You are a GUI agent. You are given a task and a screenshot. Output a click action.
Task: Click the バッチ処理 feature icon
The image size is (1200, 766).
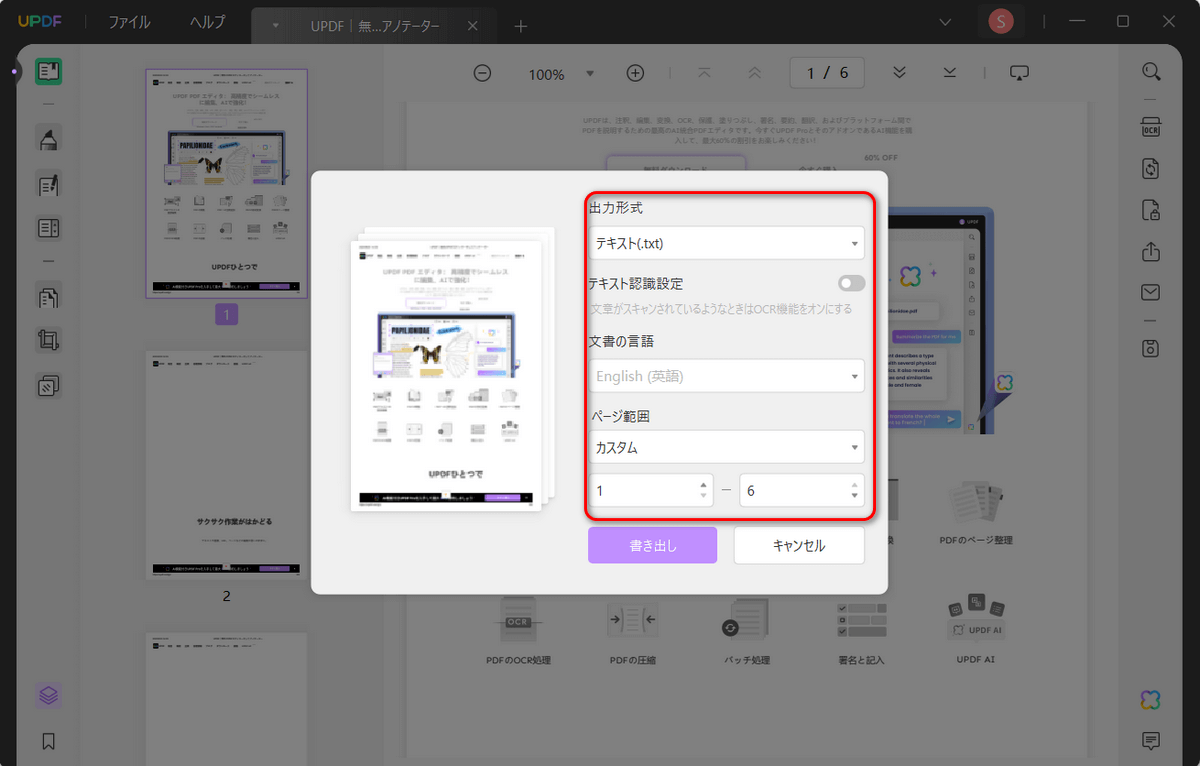[x=746, y=621]
